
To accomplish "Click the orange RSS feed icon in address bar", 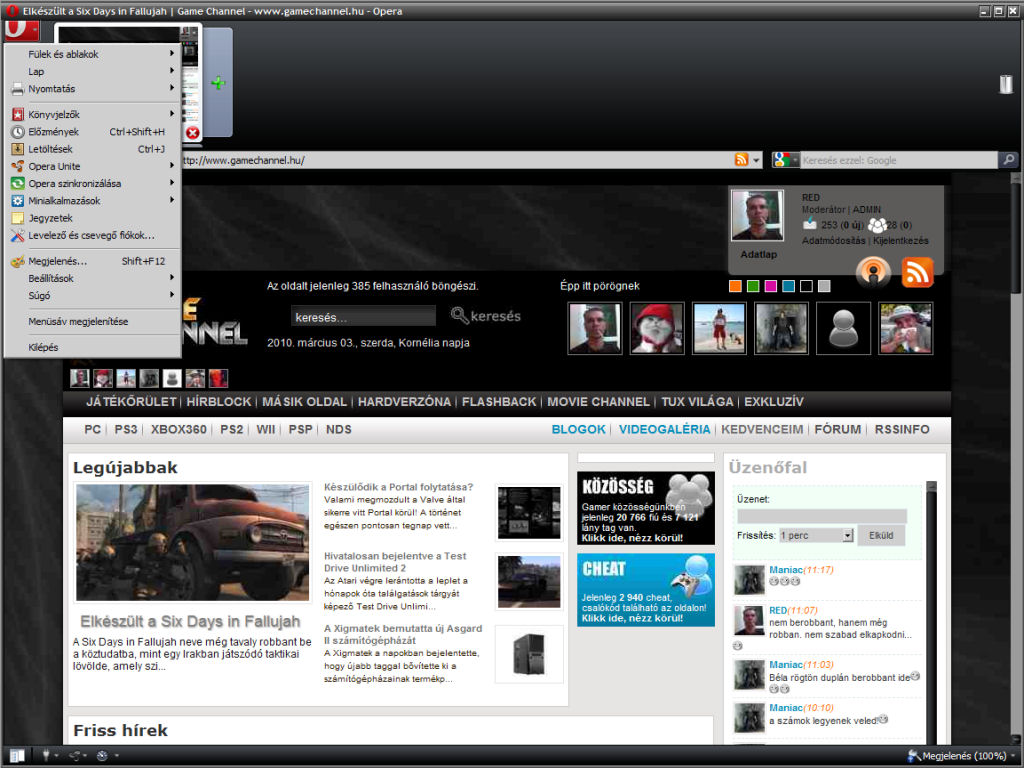I will click(x=741, y=160).
